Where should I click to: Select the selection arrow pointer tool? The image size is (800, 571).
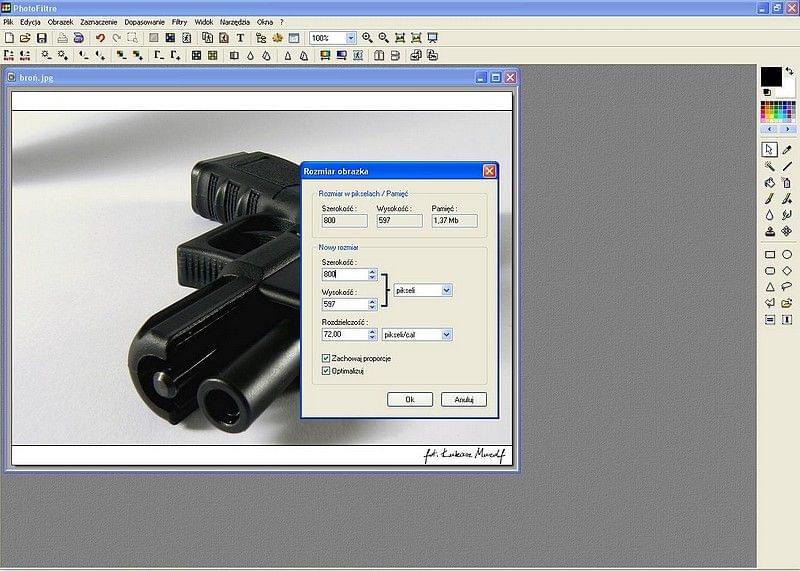click(x=769, y=150)
